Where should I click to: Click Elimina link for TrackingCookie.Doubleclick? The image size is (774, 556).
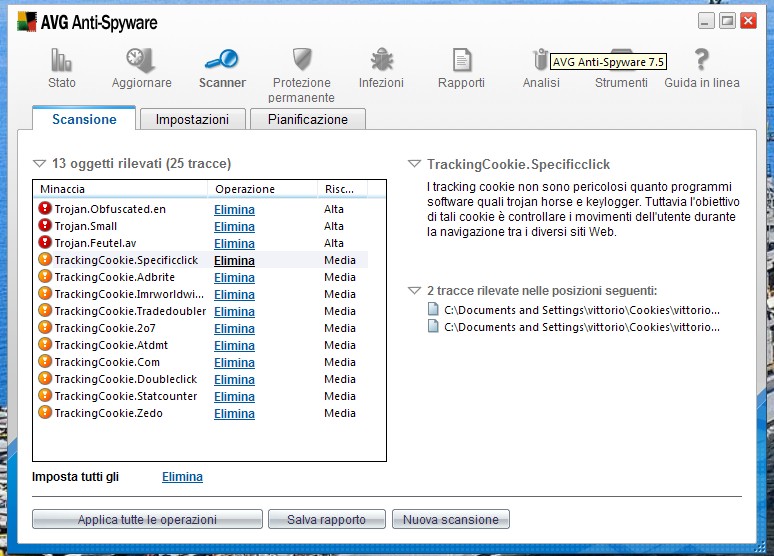(234, 380)
